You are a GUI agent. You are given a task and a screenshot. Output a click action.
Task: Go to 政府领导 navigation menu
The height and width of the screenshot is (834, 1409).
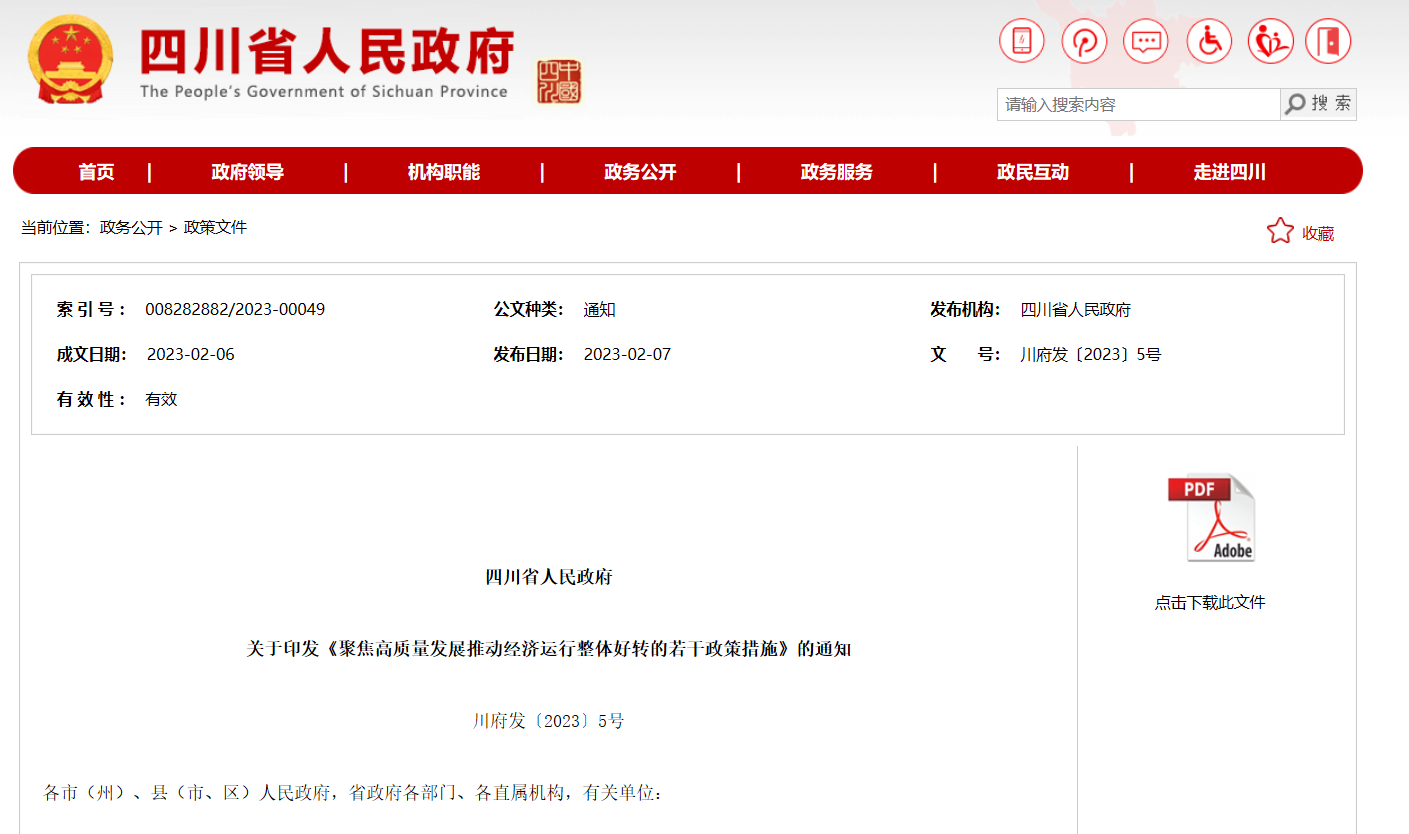tap(247, 172)
